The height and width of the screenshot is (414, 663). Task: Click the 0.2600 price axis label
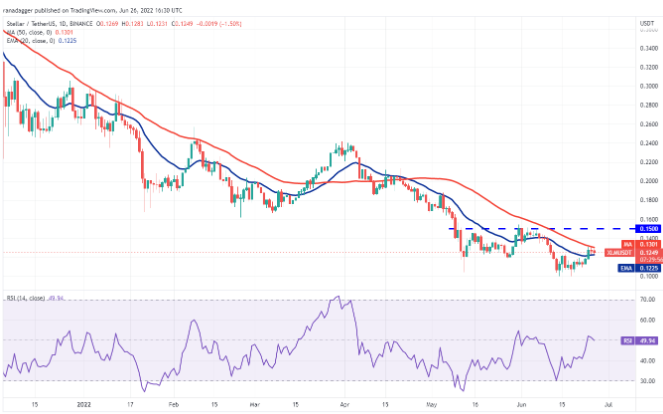649,124
